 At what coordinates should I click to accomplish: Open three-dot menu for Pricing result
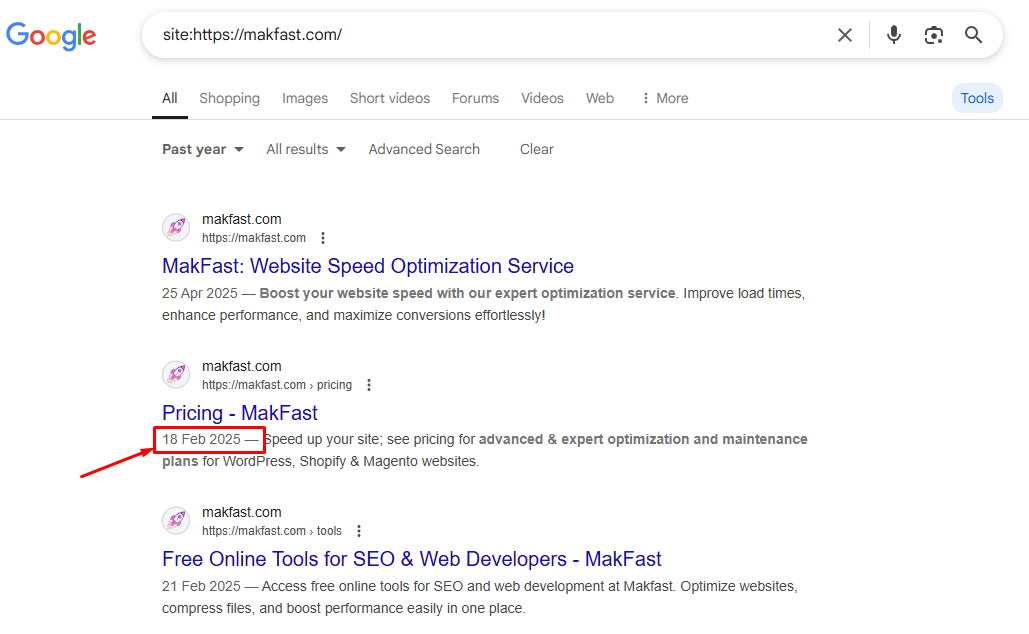pyautogui.click(x=369, y=385)
